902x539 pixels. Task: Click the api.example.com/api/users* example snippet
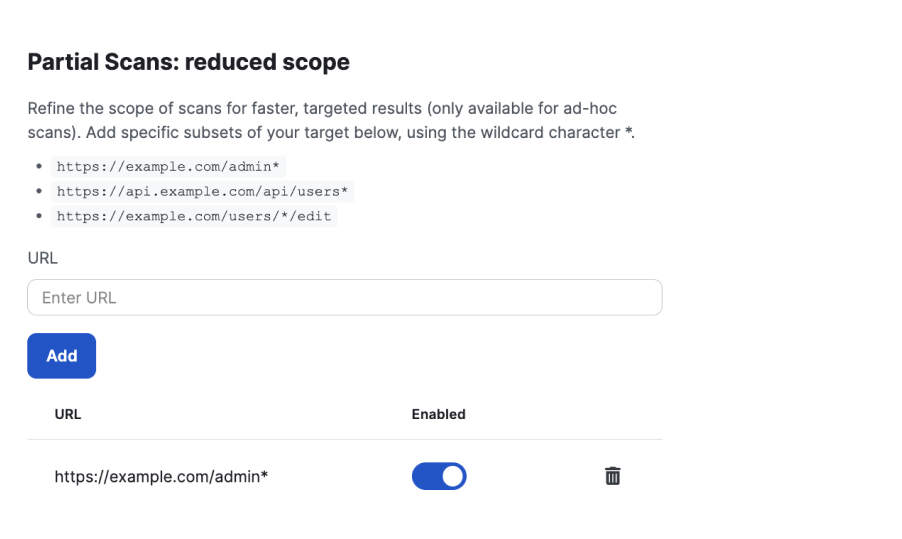pos(205,191)
